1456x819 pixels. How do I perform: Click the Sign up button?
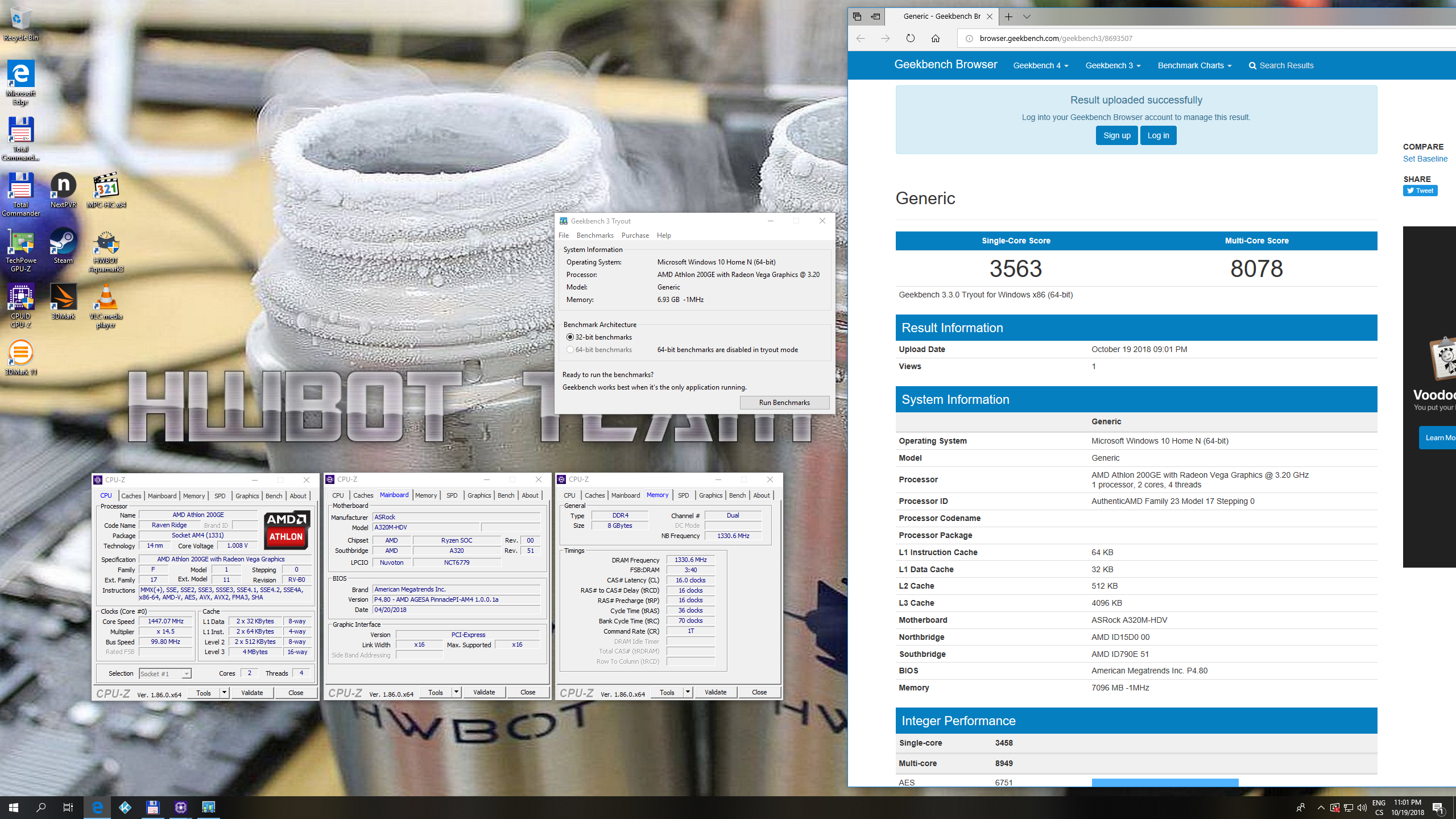(x=1116, y=135)
